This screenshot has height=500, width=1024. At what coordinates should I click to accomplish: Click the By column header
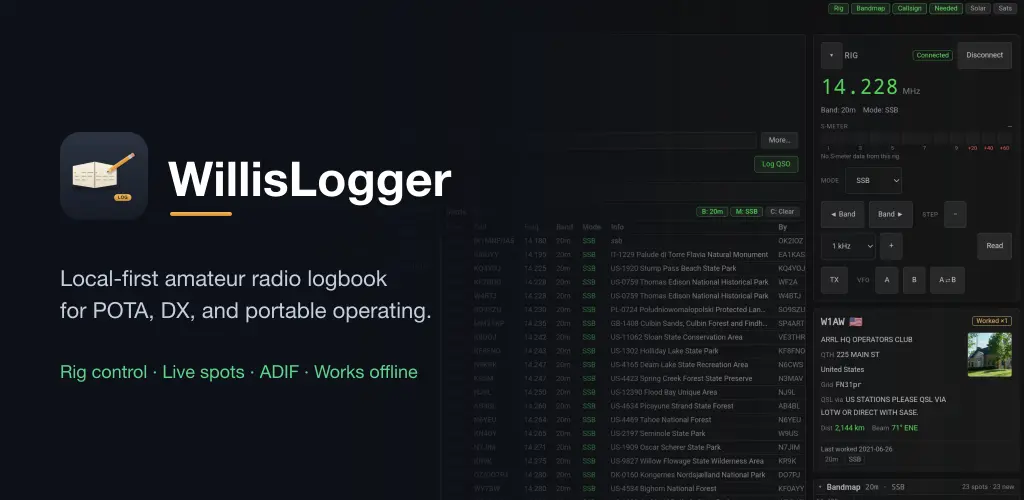pos(782,227)
